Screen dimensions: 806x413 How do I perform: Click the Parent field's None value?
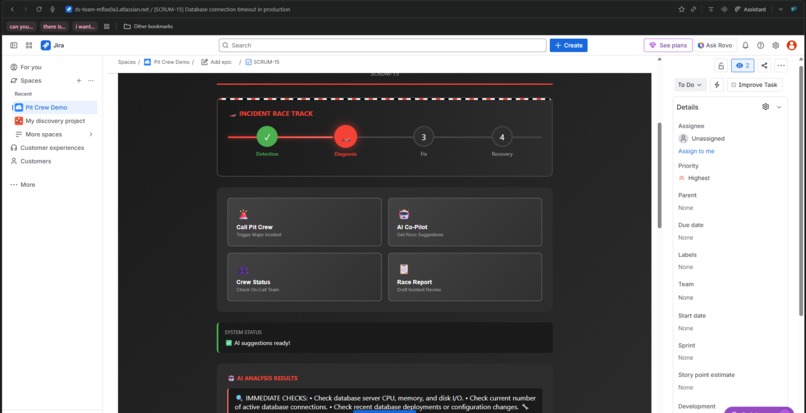coord(685,208)
